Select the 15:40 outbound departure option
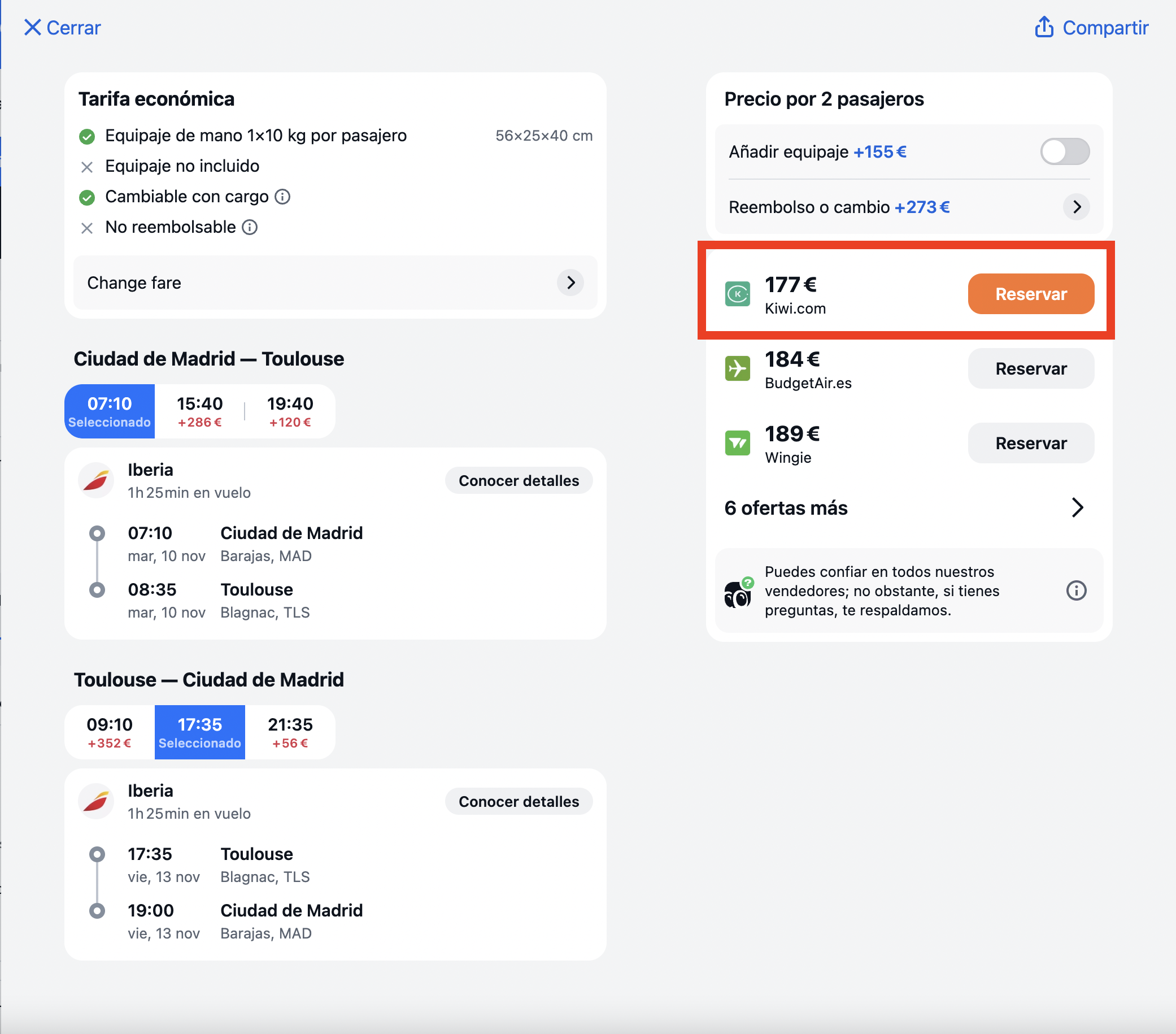Viewport: 1176px width, 1034px height. (199, 411)
